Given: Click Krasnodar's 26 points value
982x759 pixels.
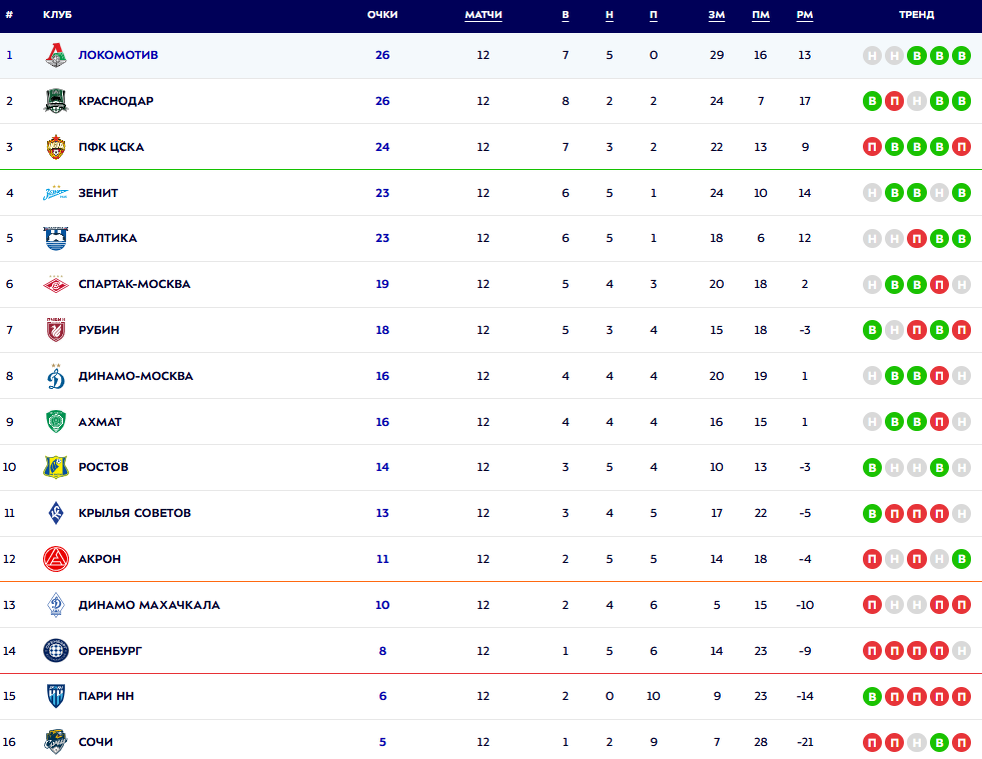Looking at the screenshot, I should [382, 101].
